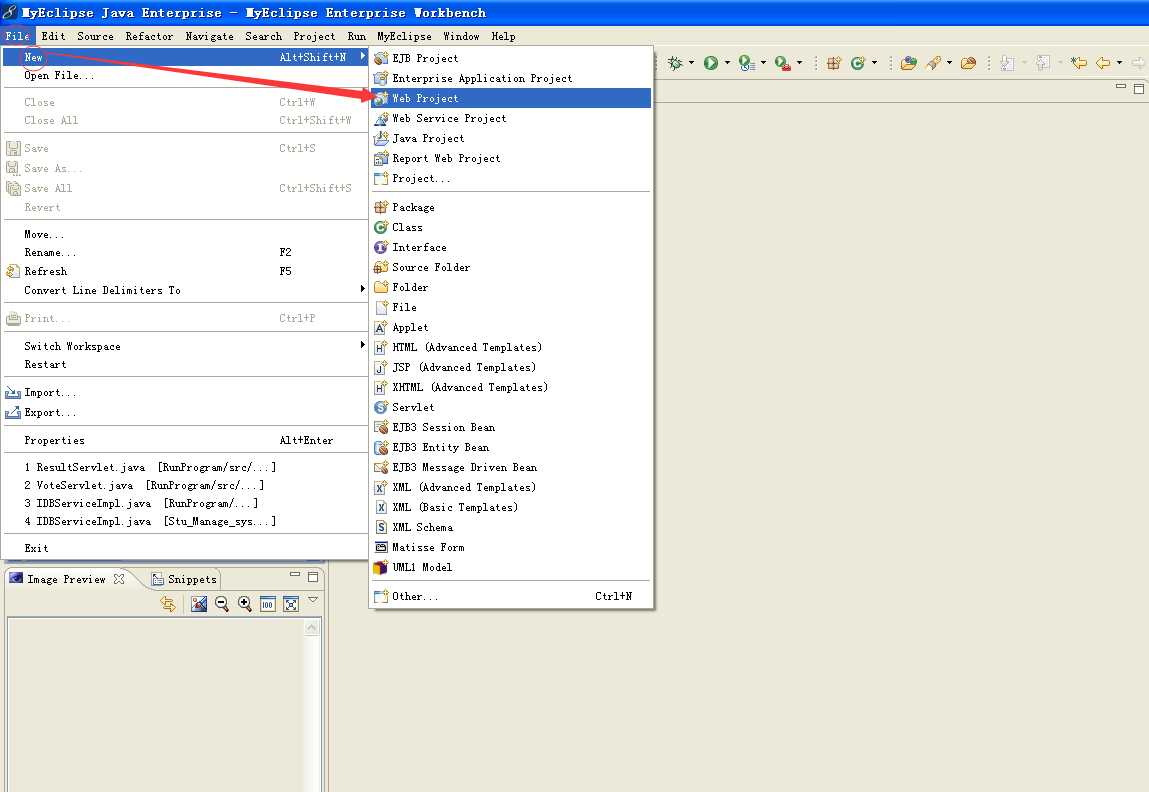Viewport: 1149px width, 792px height.
Task: Toggle the Link with Editor arrows icon
Action: pos(168,604)
